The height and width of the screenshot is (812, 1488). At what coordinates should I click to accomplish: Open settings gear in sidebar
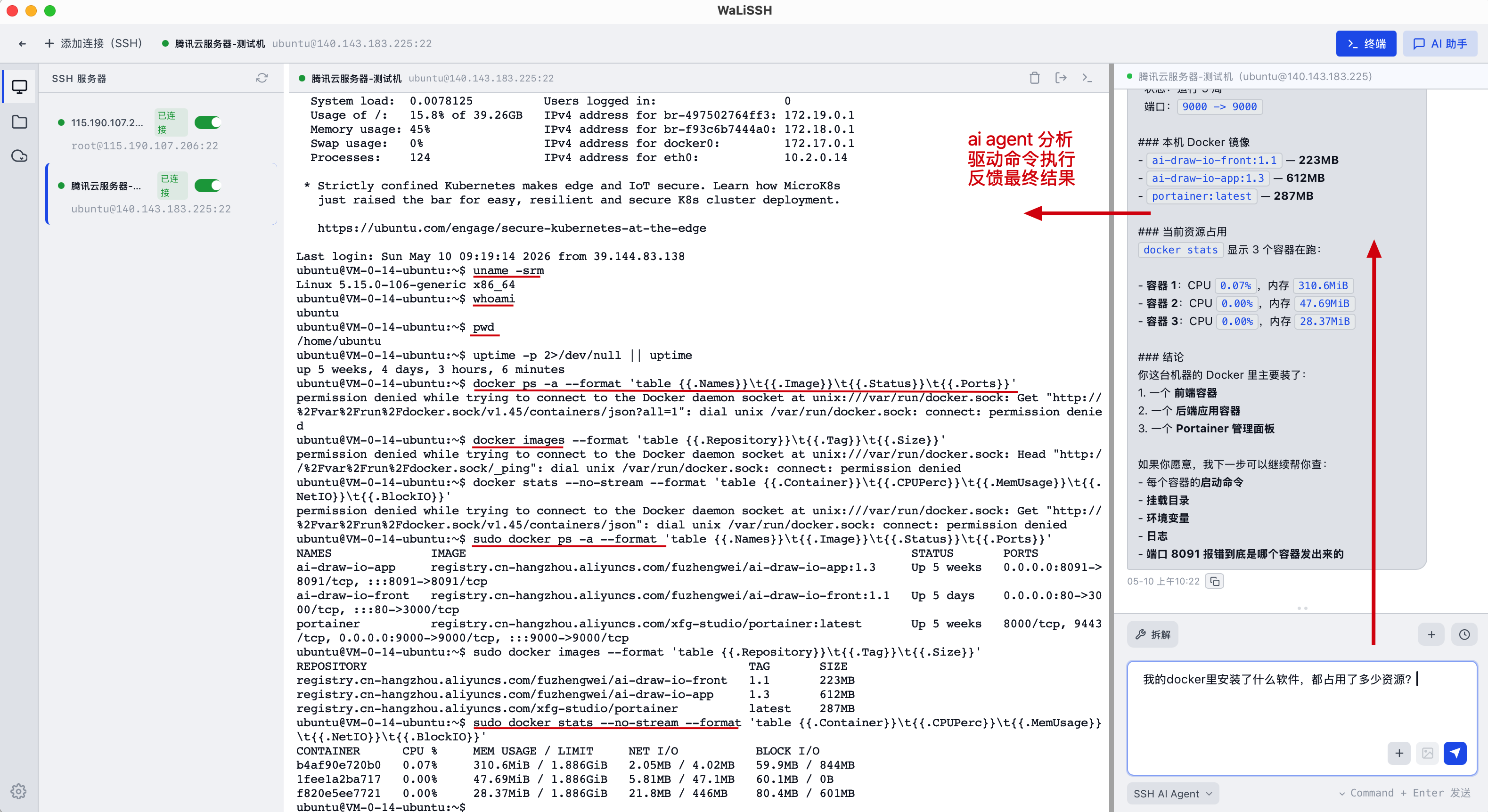pos(18,791)
